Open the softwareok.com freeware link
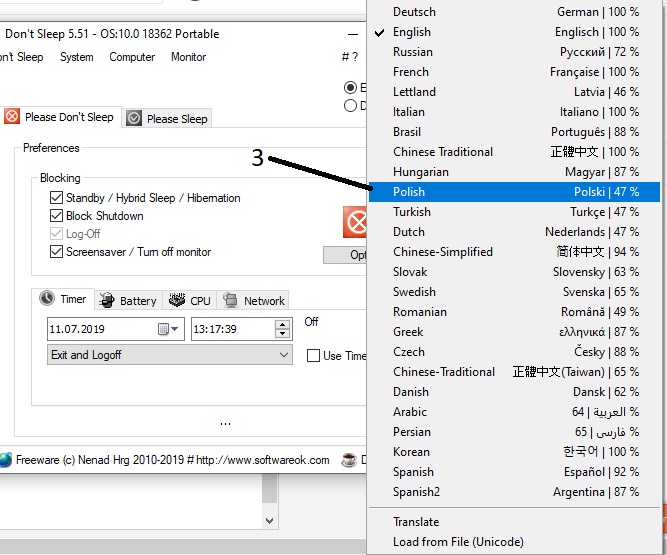 click(x=172, y=460)
